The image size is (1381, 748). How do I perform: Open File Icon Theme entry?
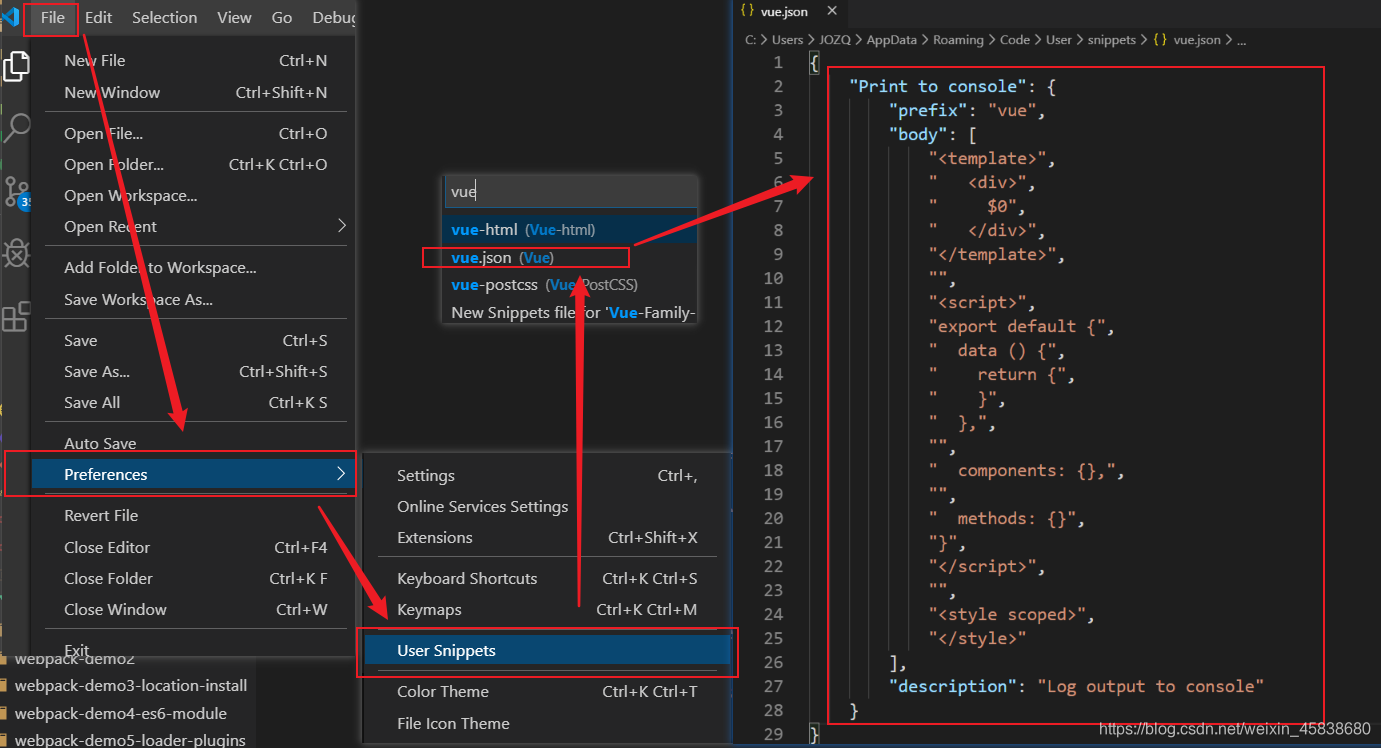[547, 723]
